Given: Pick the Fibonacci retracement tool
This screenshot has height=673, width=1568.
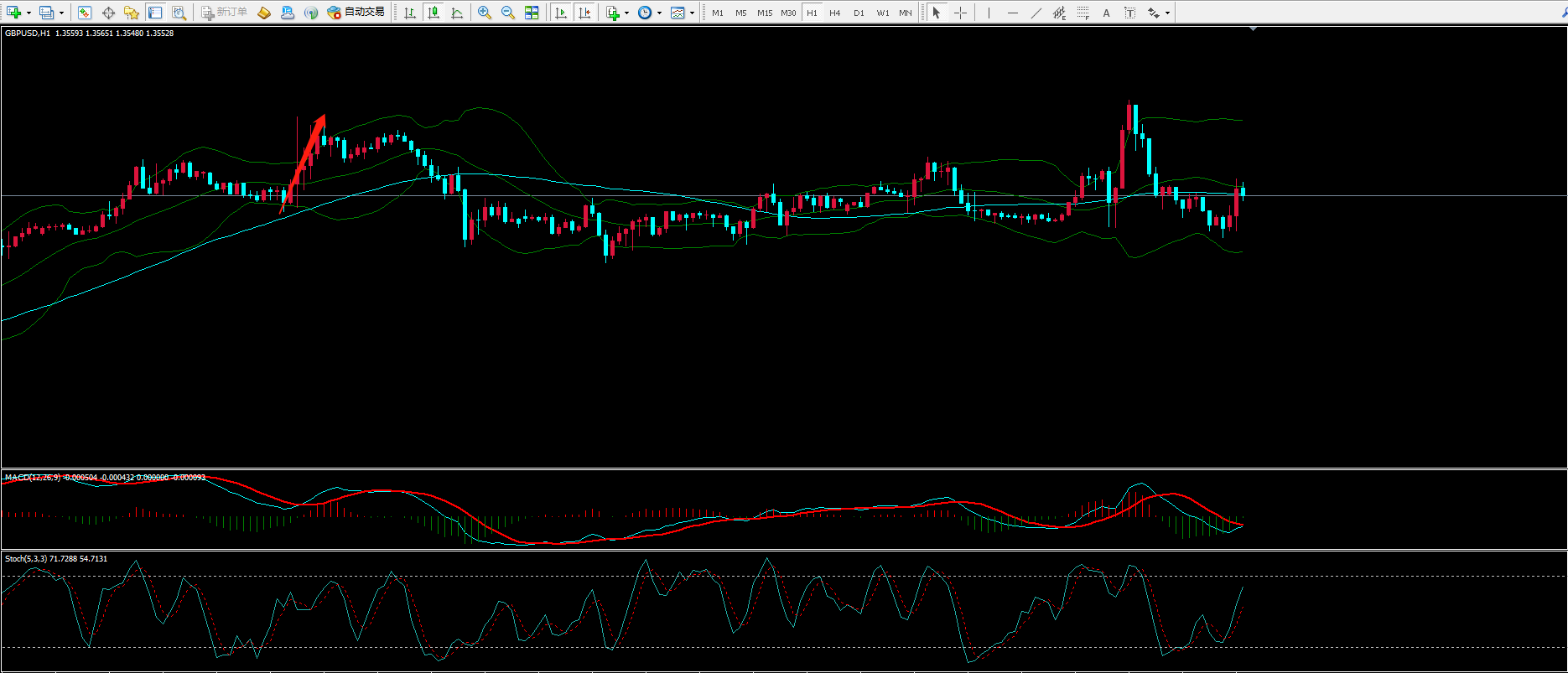Looking at the screenshot, I should click(1083, 13).
